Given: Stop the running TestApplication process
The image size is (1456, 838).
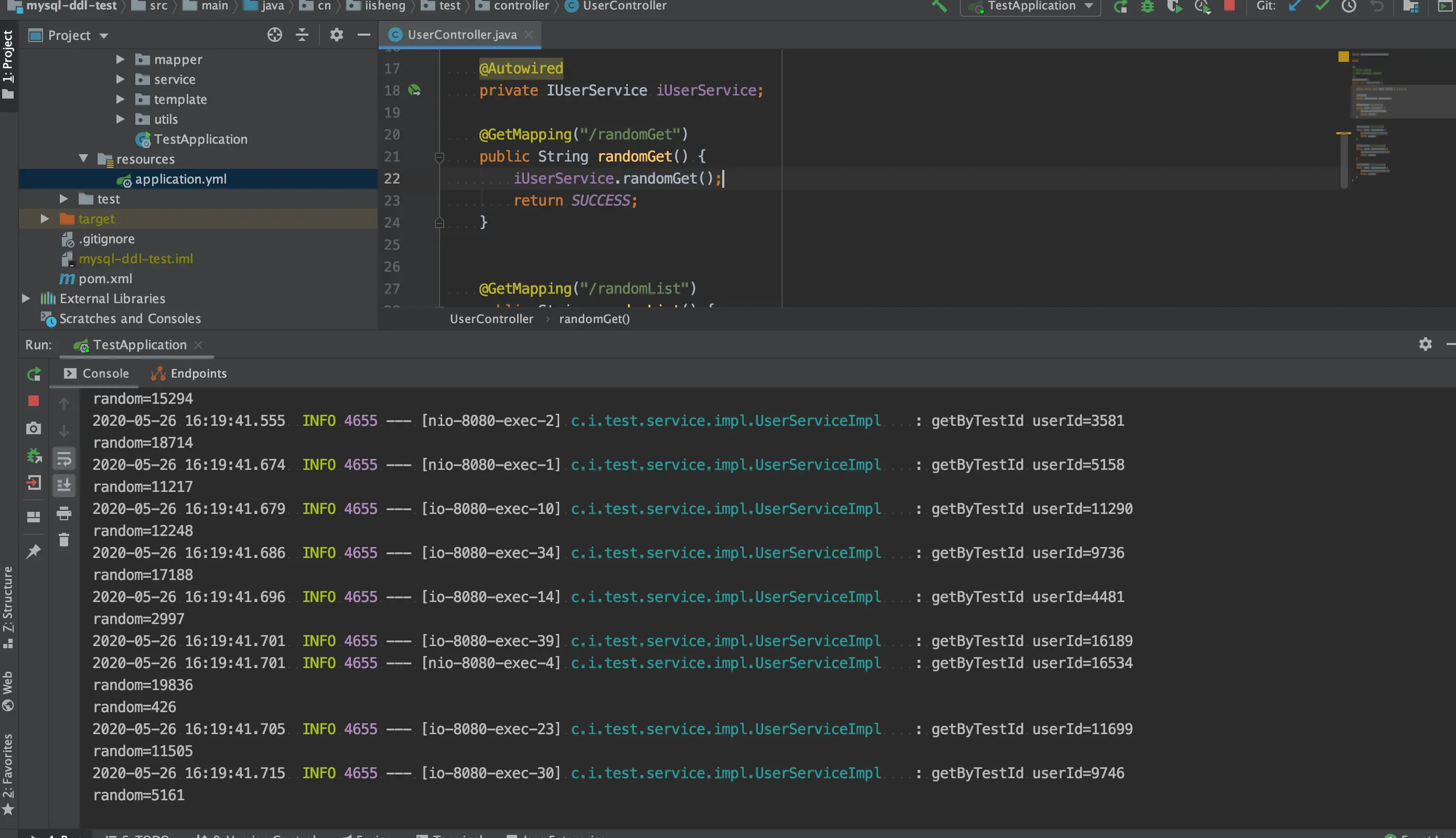Looking at the screenshot, I should pyautogui.click(x=34, y=401).
